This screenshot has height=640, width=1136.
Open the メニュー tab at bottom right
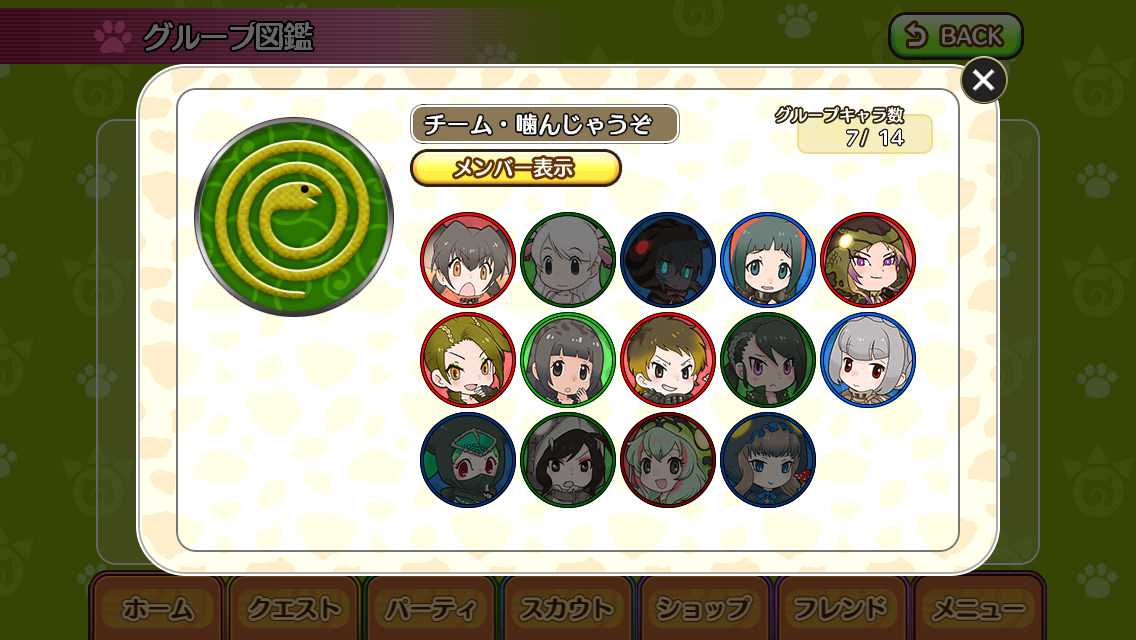978,609
